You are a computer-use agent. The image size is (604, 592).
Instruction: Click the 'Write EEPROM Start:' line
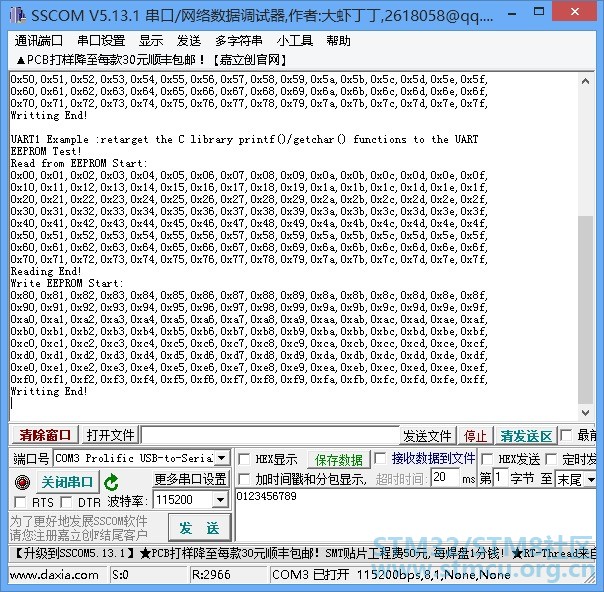[67, 283]
